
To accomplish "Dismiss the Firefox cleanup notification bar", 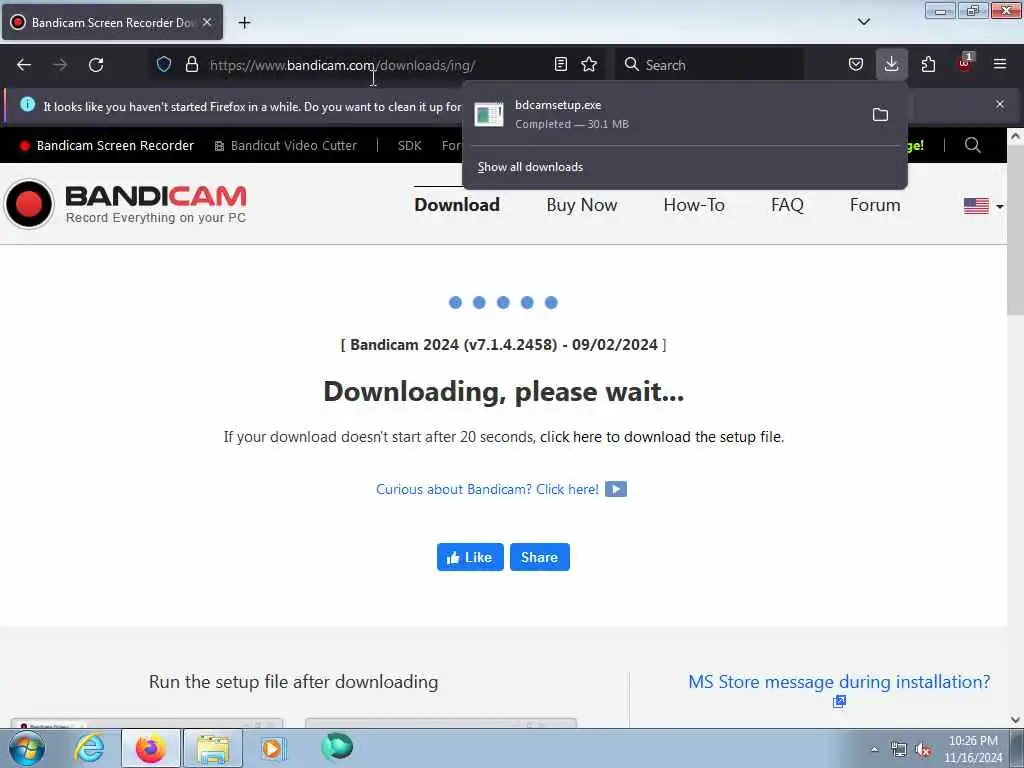I will [1000, 104].
